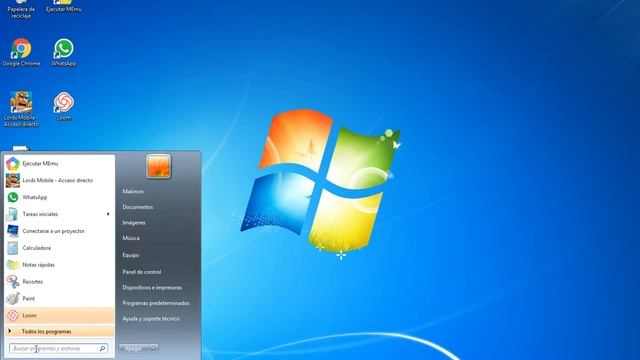Open Ayuda y soporte técnico

click(x=151, y=319)
